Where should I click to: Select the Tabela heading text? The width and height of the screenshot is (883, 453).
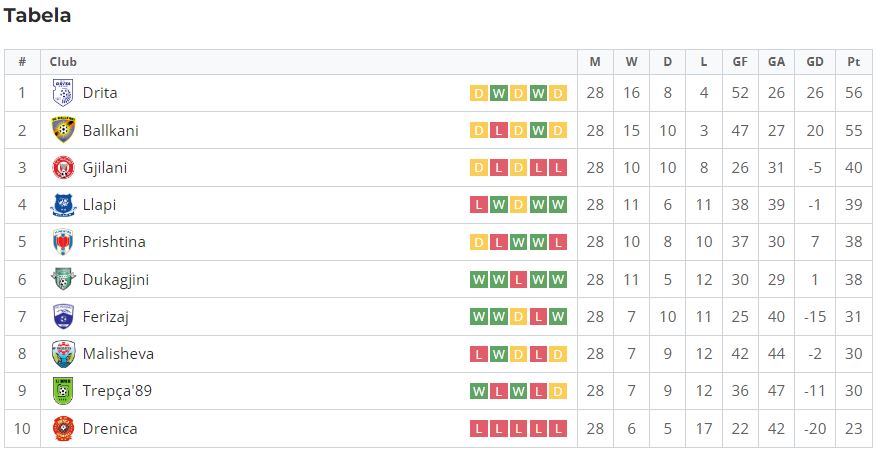(x=38, y=16)
